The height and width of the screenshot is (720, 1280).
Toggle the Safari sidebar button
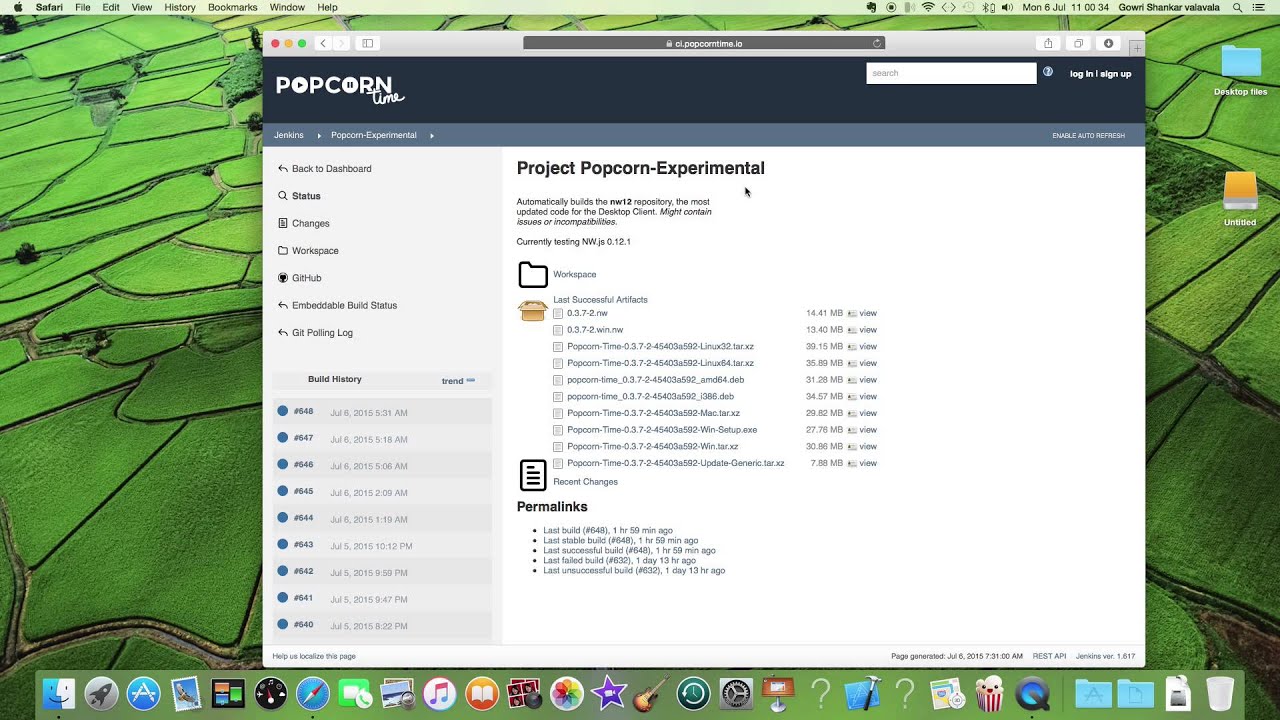tap(367, 43)
